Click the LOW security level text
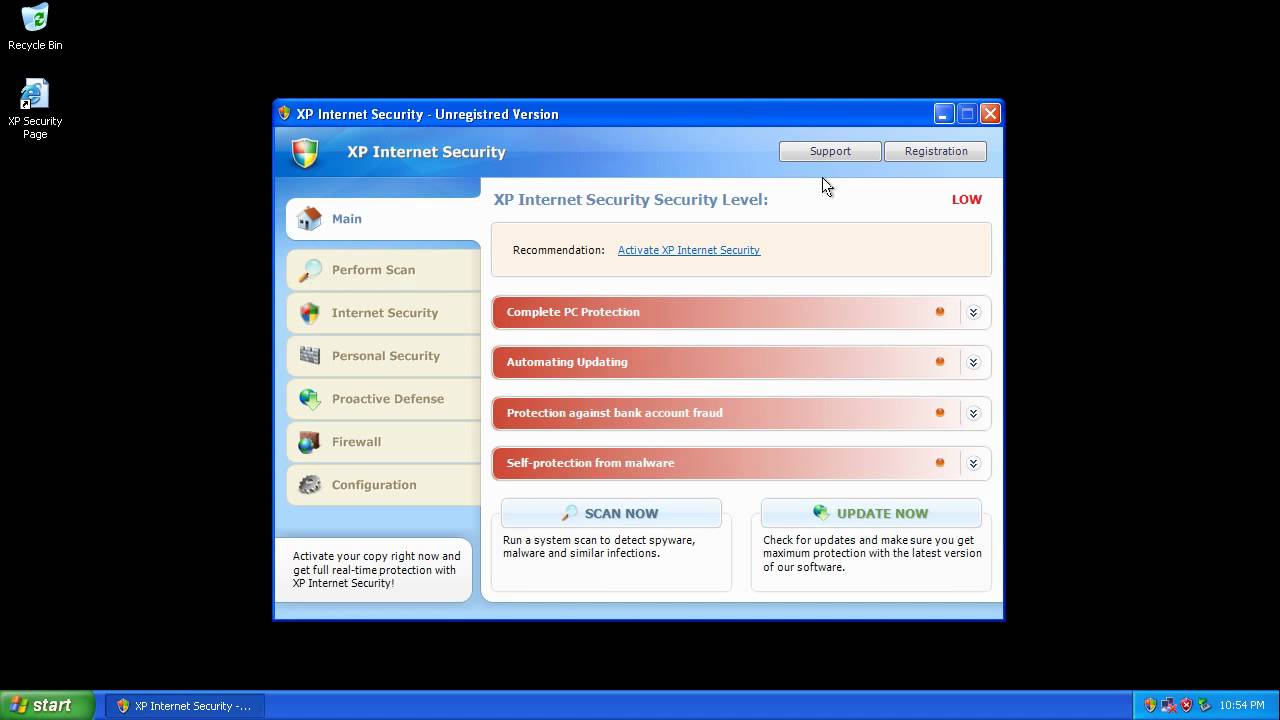The image size is (1280, 720). click(x=967, y=199)
